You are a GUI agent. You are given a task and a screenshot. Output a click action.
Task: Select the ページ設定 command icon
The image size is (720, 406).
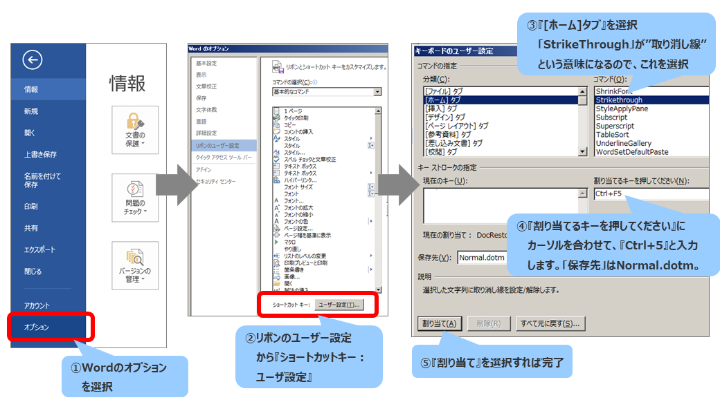(276, 228)
